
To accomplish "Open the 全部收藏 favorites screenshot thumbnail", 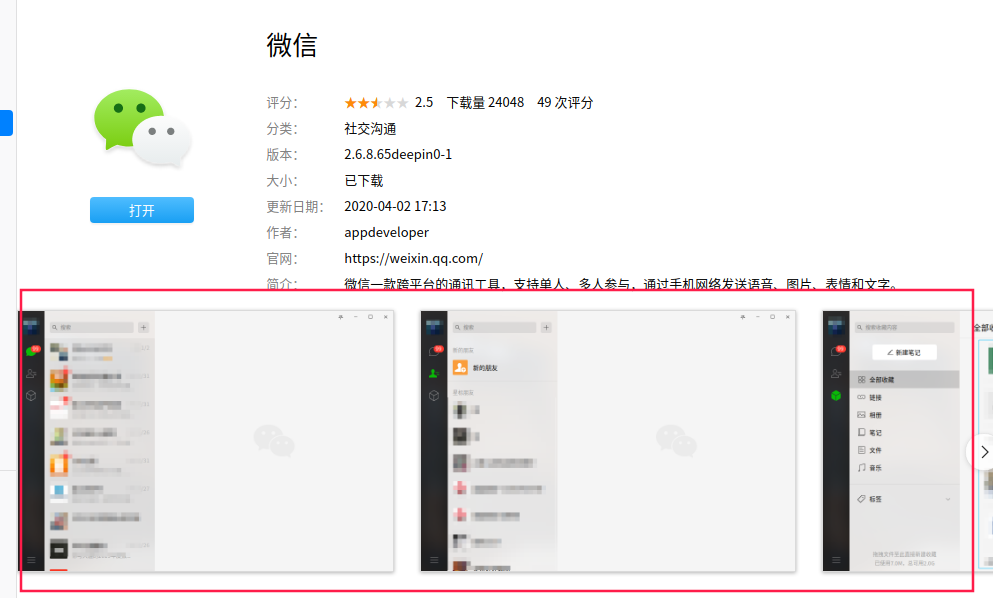I will [908, 441].
